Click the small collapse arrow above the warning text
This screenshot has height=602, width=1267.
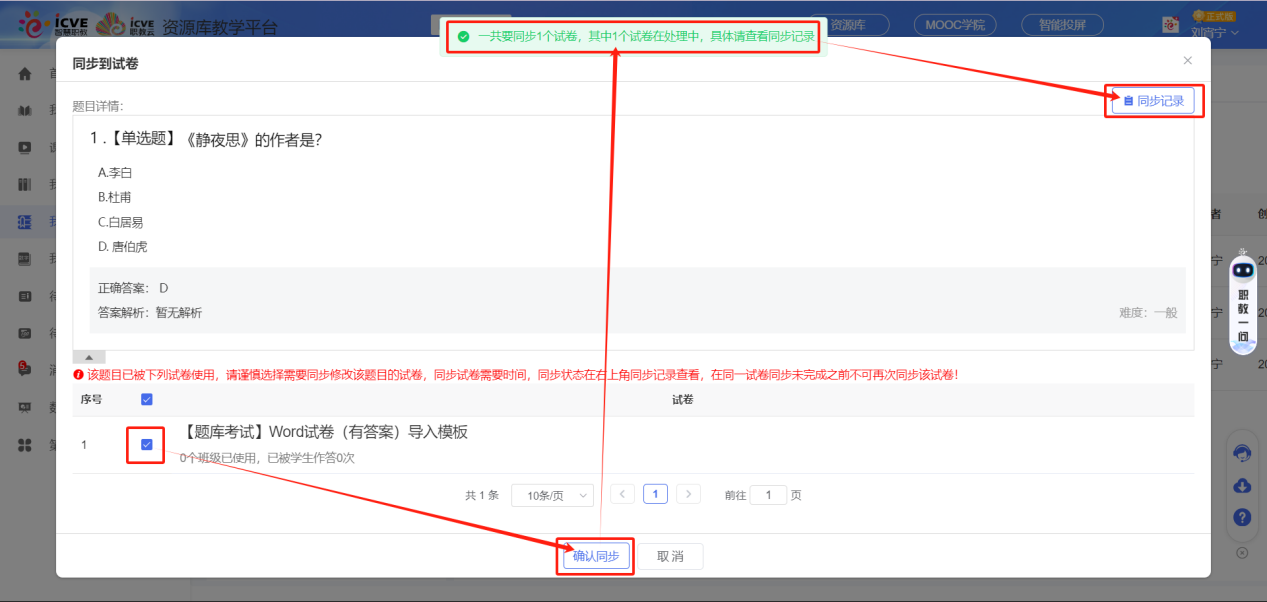(89, 356)
